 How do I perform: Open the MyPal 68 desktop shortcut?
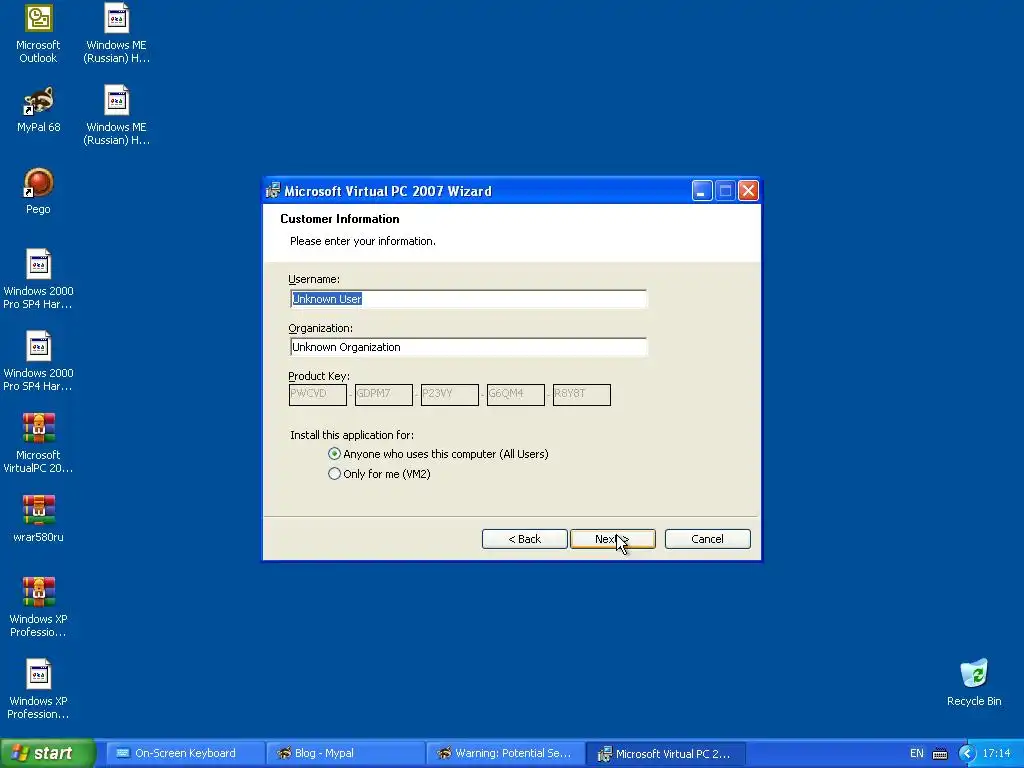(38, 110)
